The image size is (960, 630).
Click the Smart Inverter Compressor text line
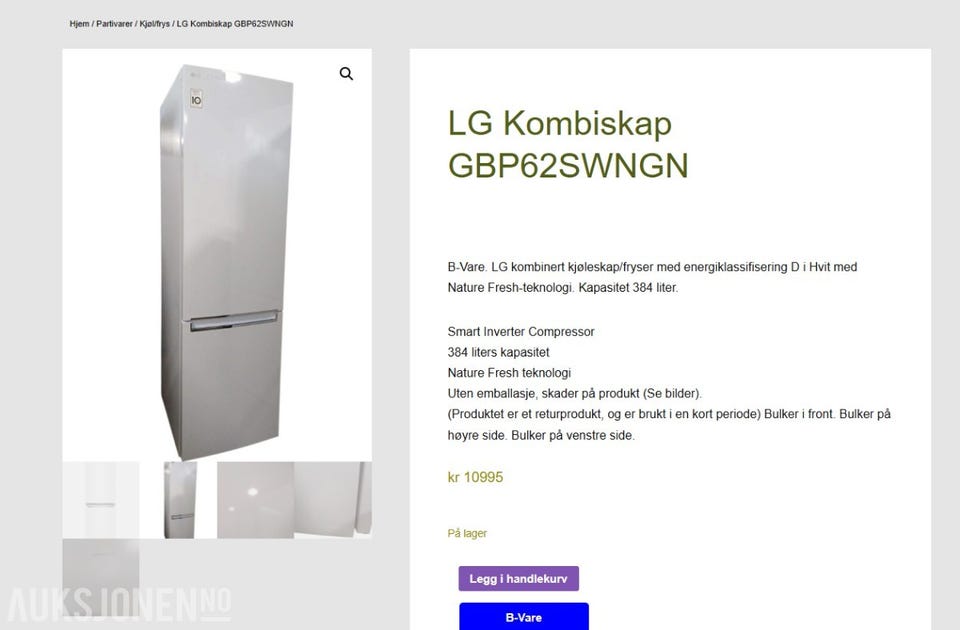click(x=521, y=332)
